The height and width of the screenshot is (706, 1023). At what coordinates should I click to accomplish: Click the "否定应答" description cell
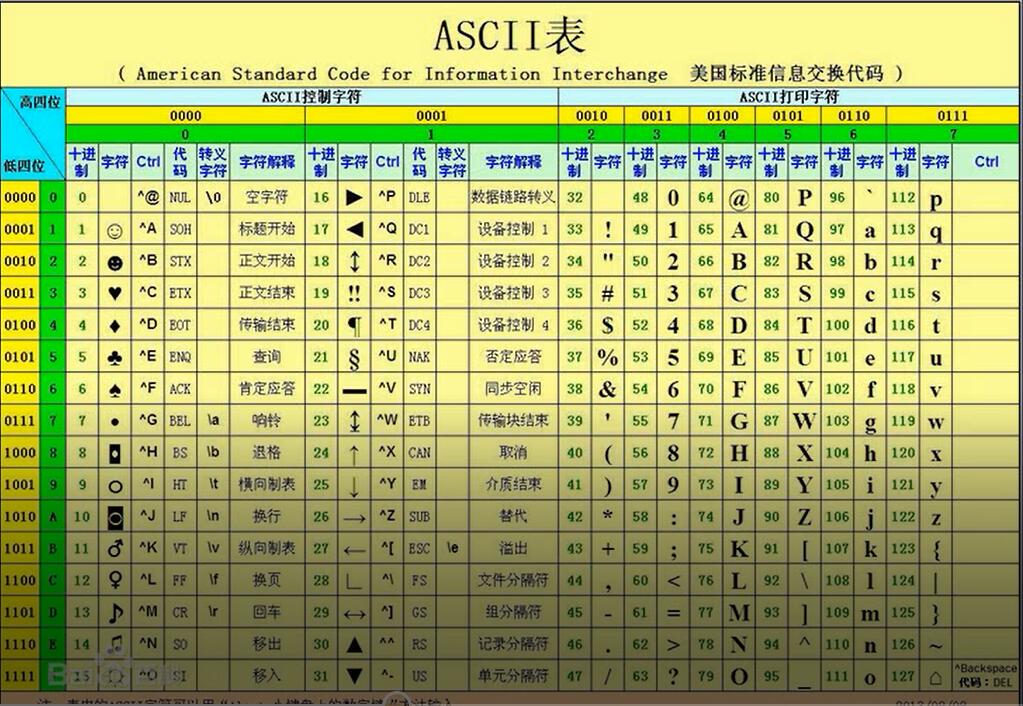pos(513,356)
